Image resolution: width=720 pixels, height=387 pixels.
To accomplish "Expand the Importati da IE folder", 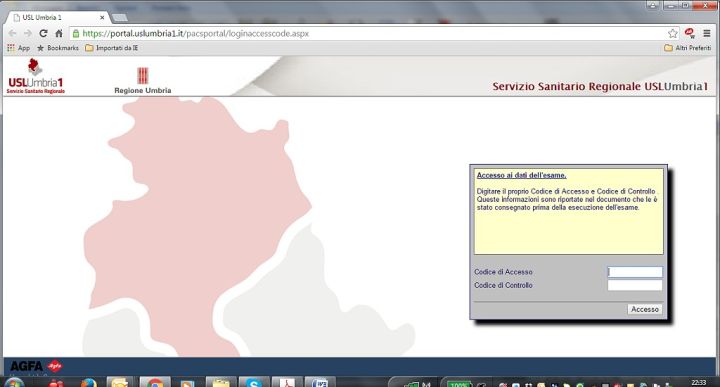I will tap(112, 48).
